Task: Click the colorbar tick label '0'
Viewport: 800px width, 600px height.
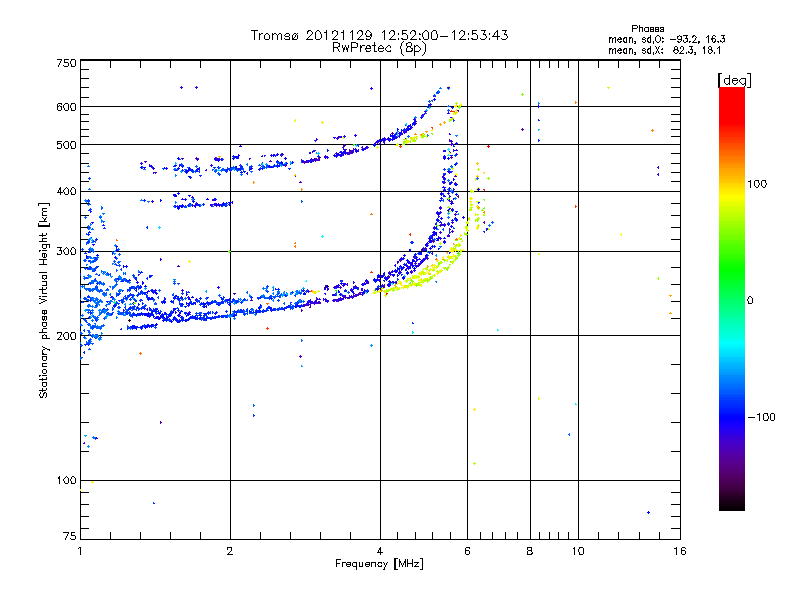Action: [x=750, y=301]
